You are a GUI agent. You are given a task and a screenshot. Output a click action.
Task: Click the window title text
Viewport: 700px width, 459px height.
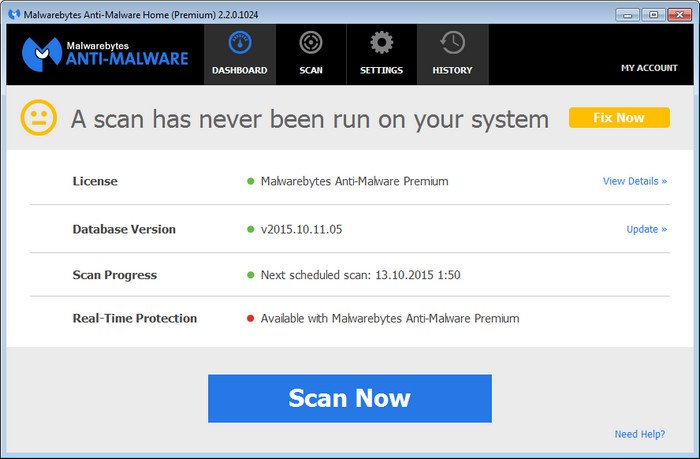coord(141,15)
